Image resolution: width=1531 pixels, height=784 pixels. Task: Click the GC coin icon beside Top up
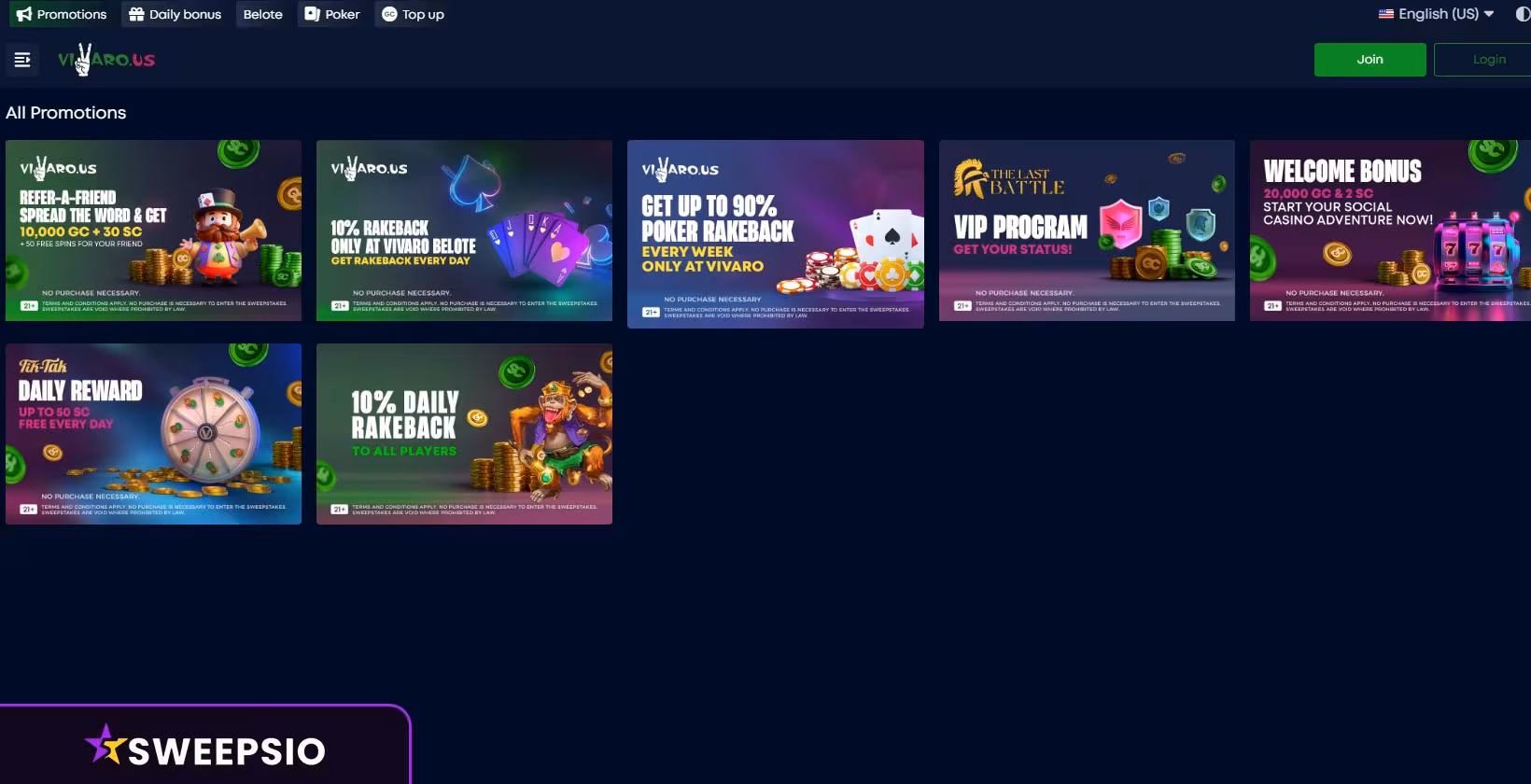pos(389,14)
